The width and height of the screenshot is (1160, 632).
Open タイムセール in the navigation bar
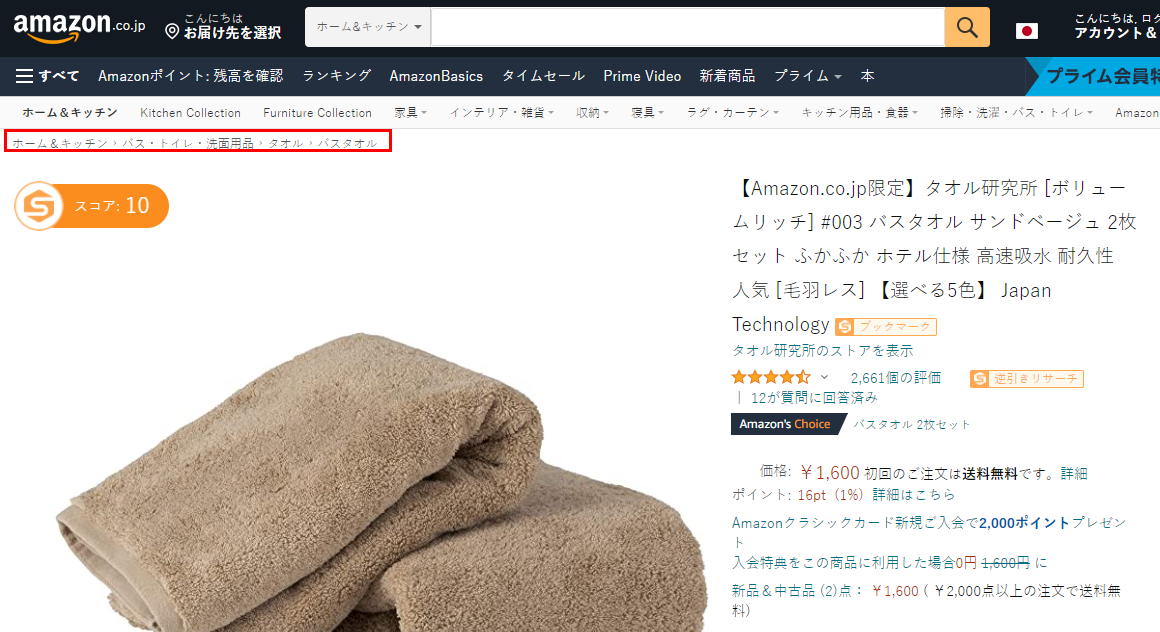[x=543, y=75]
